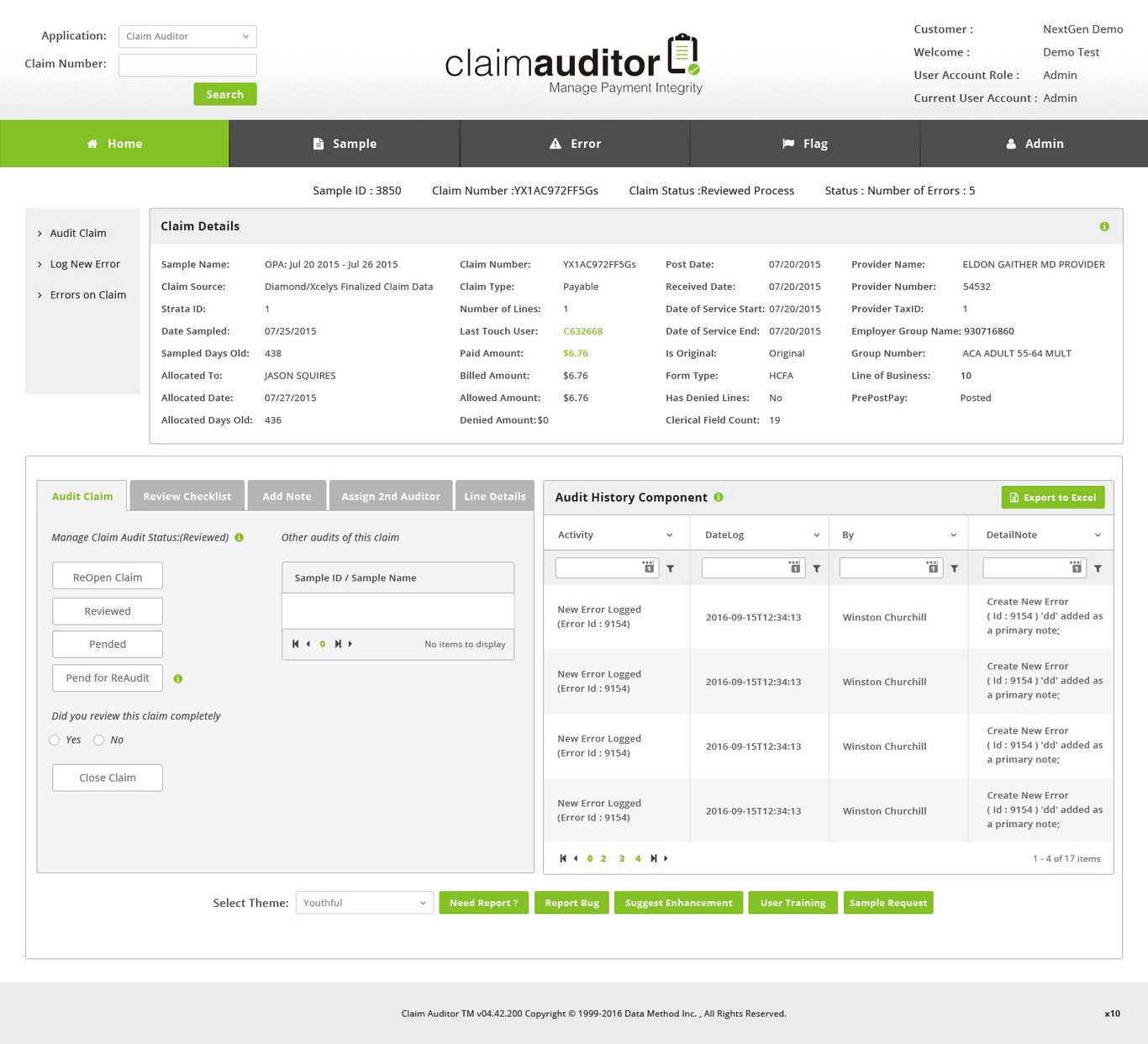1148x1044 pixels.
Task: Expand By column header menu
Action: (954, 535)
